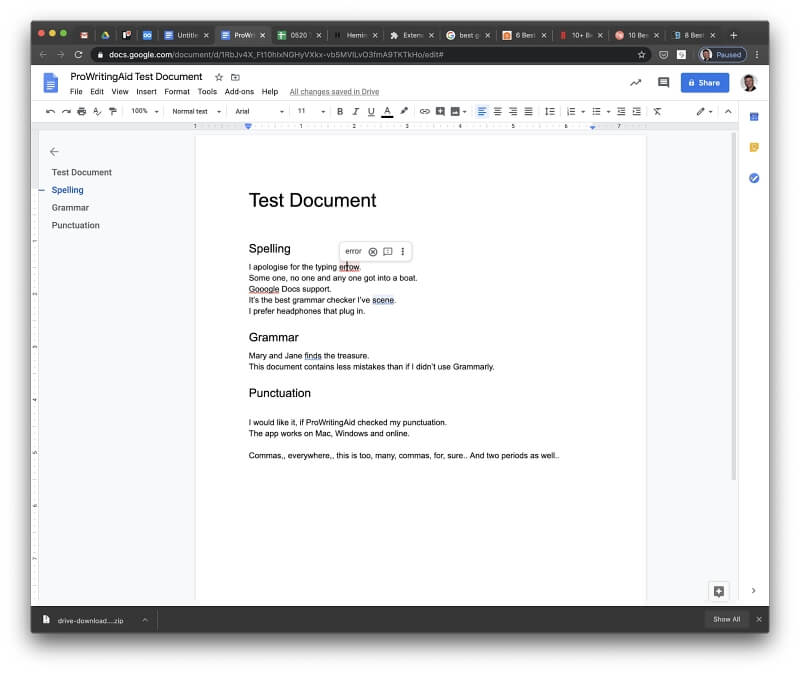Open the 100% zoom dropdown

145,111
